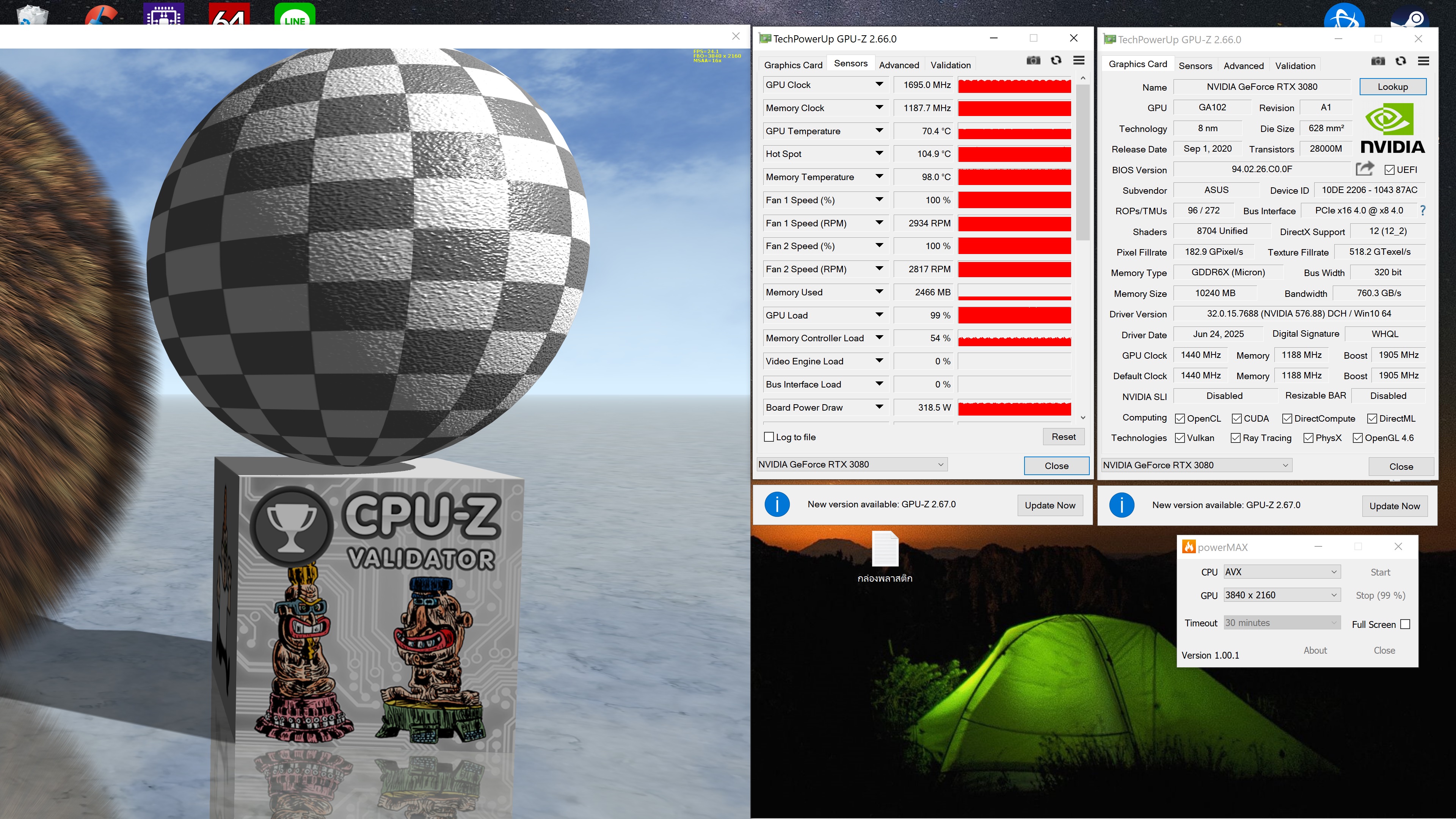Click the refresh icon in Sensors window
The width and height of the screenshot is (1456, 819).
(x=1056, y=61)
